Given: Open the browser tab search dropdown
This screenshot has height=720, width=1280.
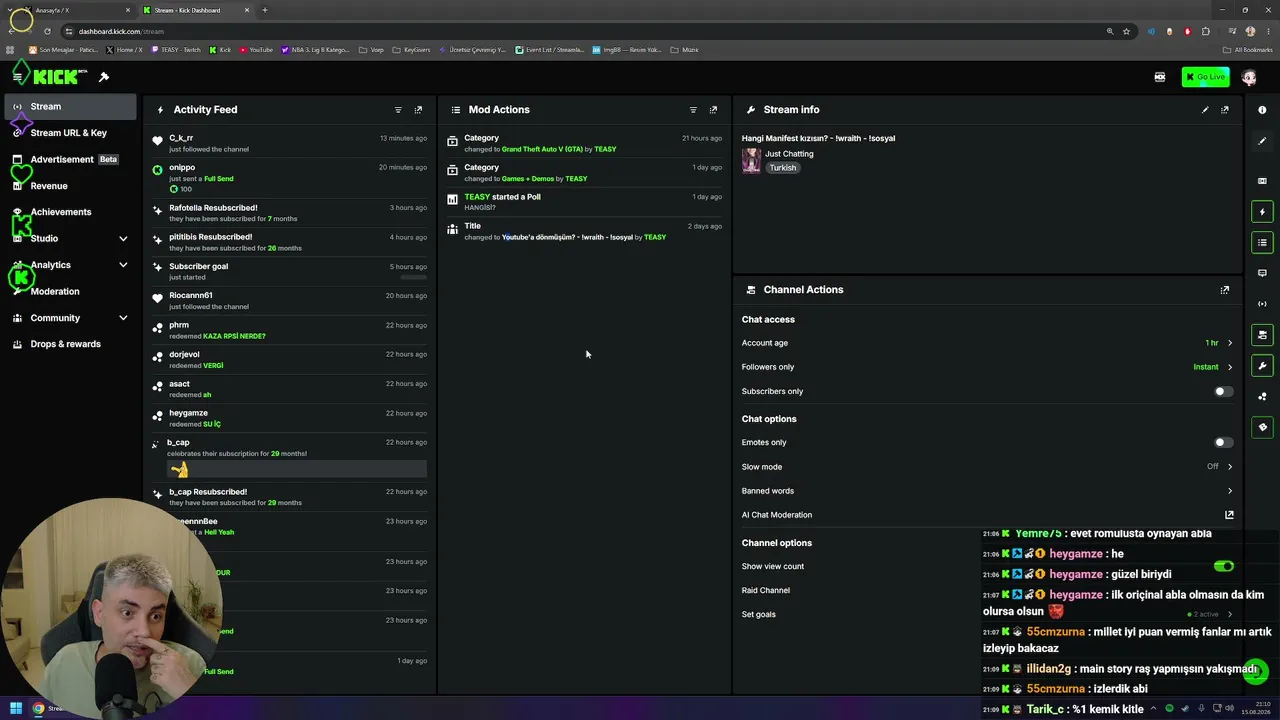Looking at the screenshot, I should 11,10.
